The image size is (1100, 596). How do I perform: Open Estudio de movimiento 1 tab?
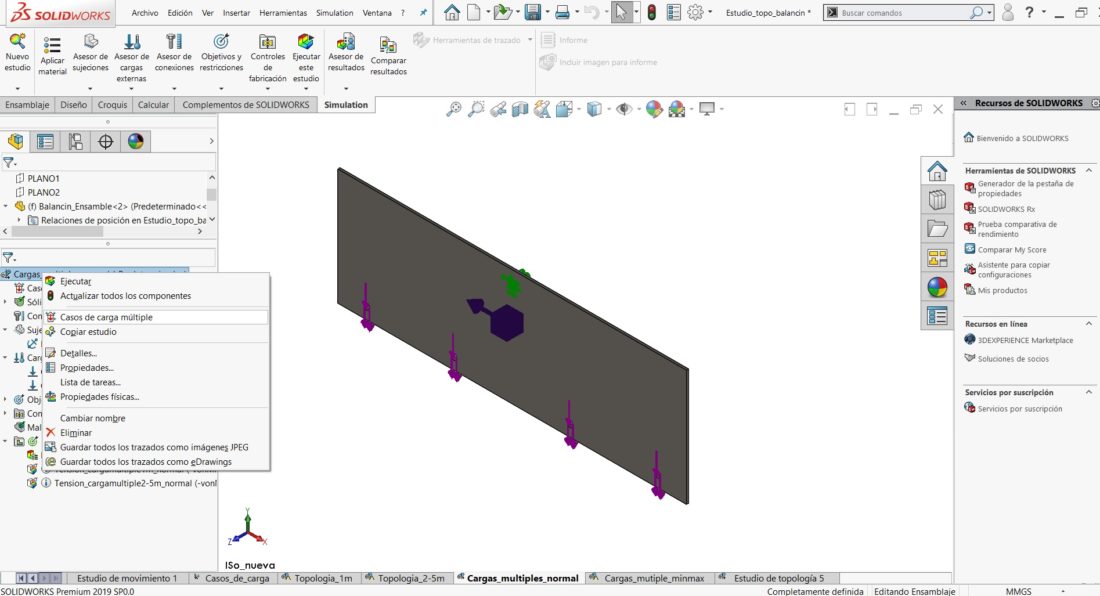pyautogui.click(x=127, y=578)
